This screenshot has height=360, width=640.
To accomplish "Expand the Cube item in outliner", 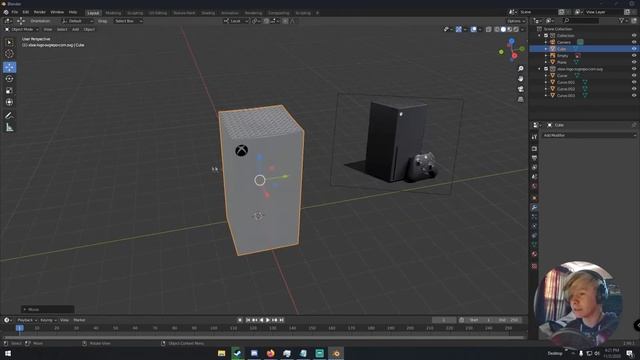I will 546,49.
